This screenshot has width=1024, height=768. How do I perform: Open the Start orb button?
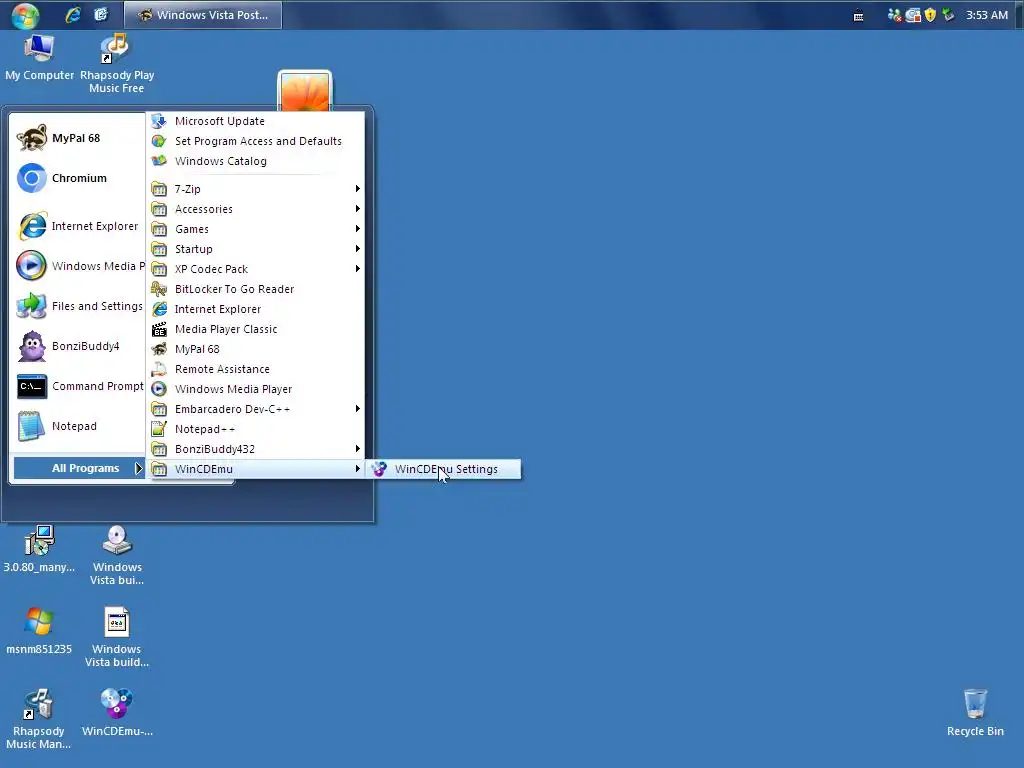click(25, 14)
